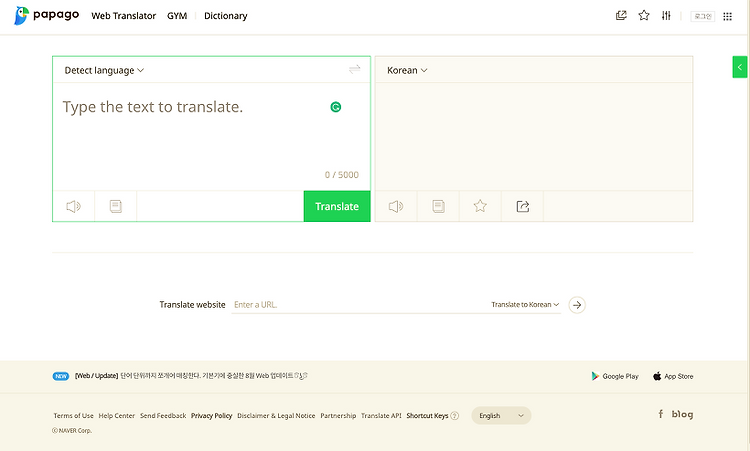The image size is (750, 451).
Task: Click the green Translate button
Action: tap(337, 206)
